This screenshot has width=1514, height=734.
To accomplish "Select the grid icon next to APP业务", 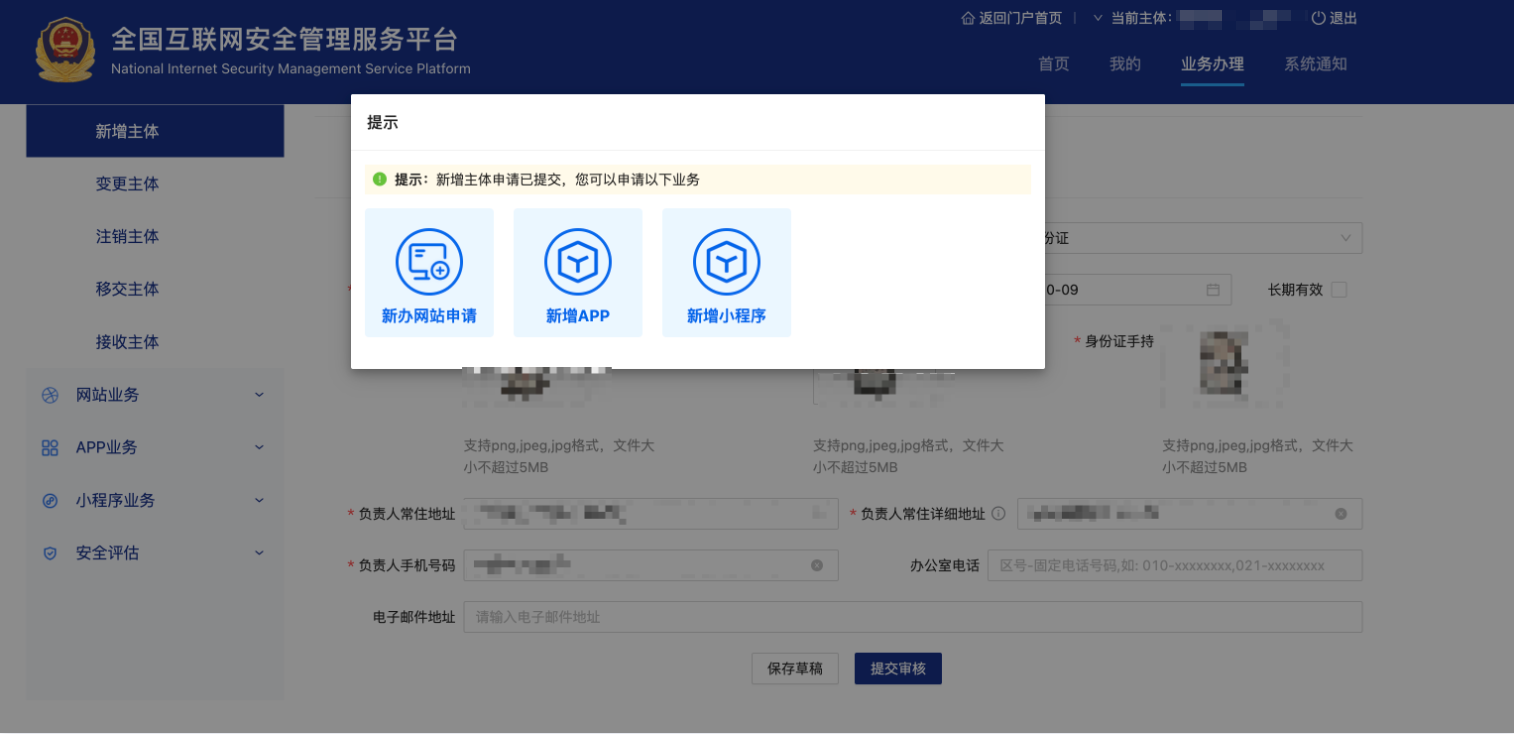I will coord(50,447).
